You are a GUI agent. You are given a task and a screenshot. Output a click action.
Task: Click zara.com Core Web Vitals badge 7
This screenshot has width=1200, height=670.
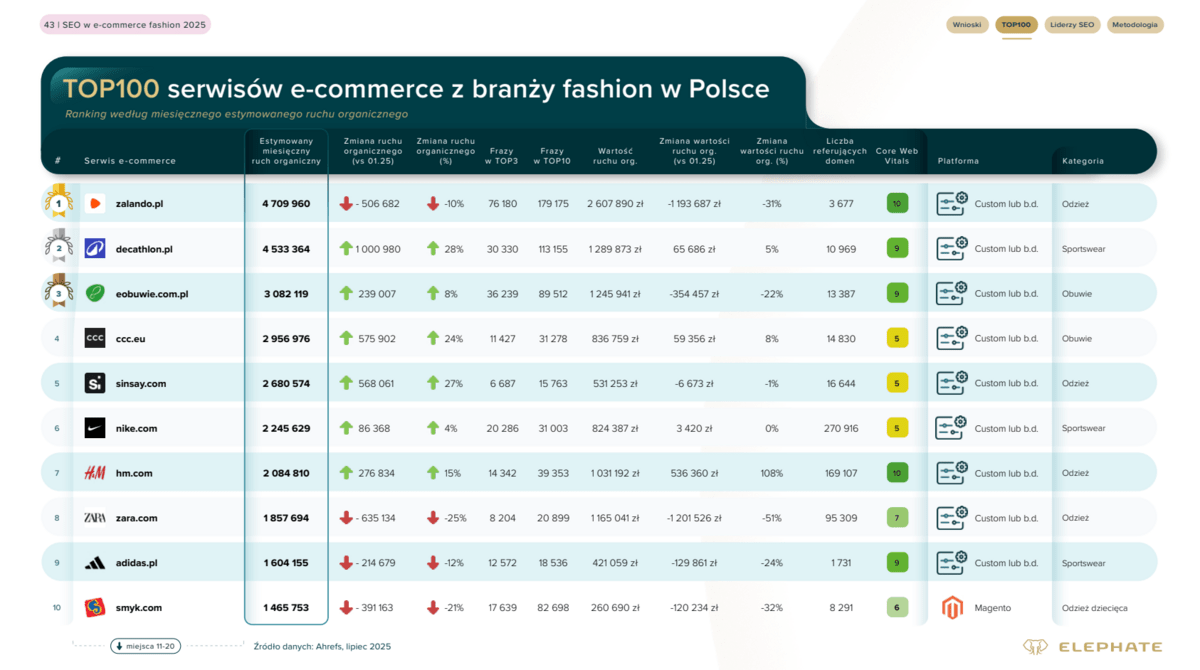(897, 518)
